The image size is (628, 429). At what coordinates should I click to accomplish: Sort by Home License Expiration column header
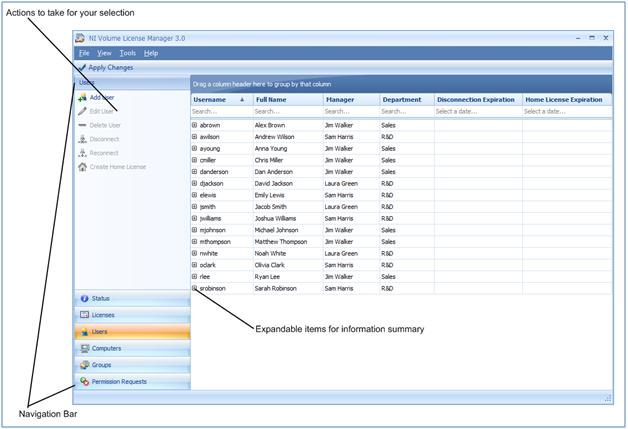tap(568, 99)
